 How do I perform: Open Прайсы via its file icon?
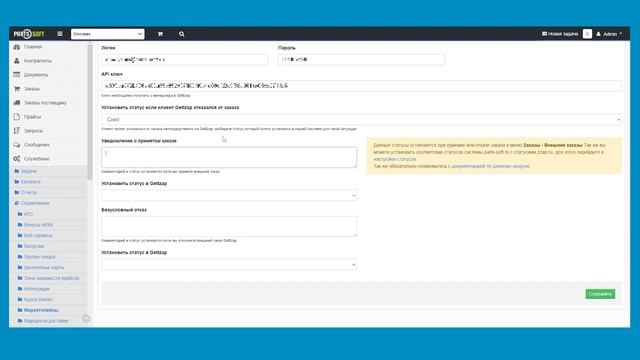point(17,117)
